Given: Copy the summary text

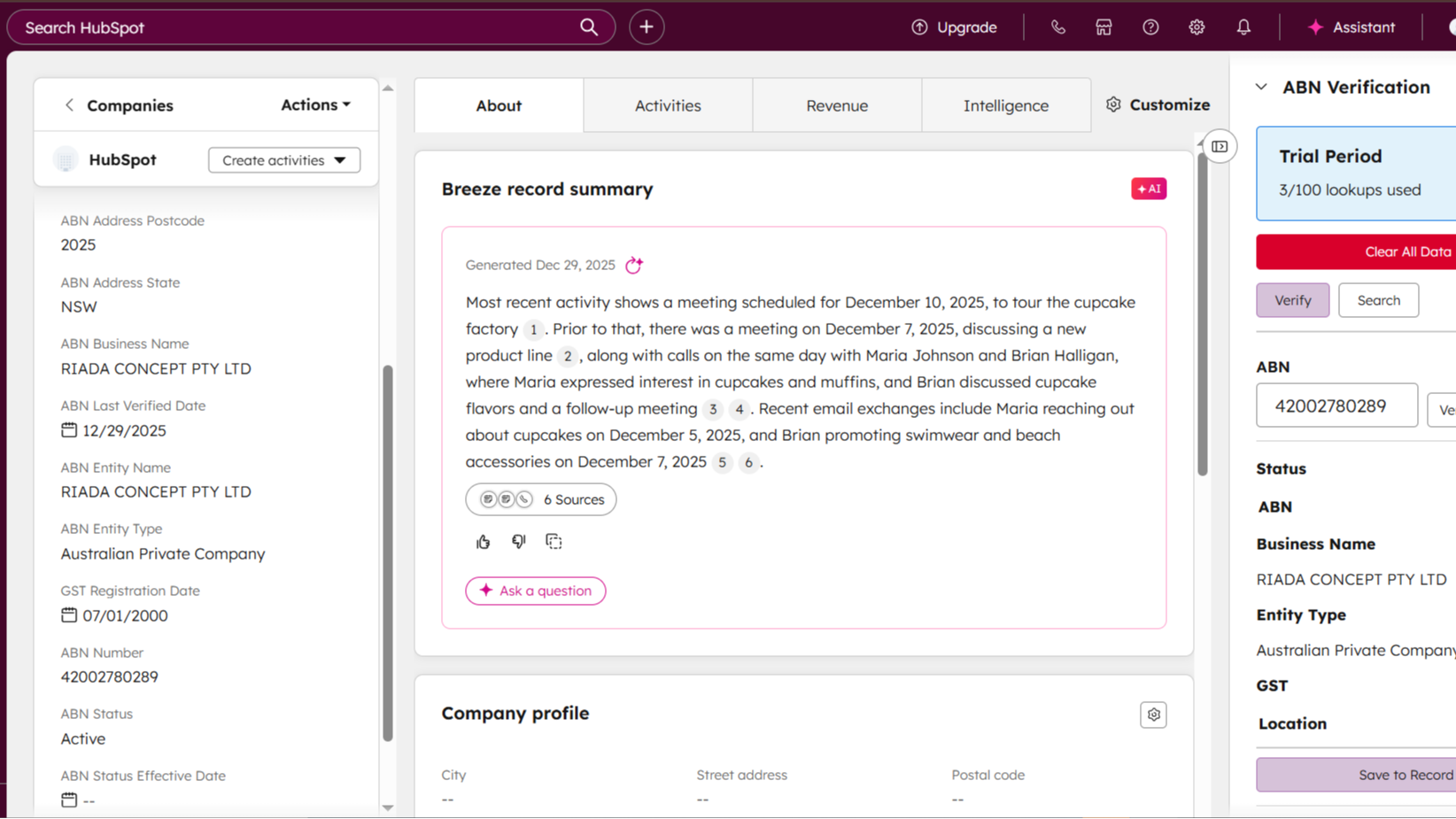Looking at the screenshot, I should 554,542.
